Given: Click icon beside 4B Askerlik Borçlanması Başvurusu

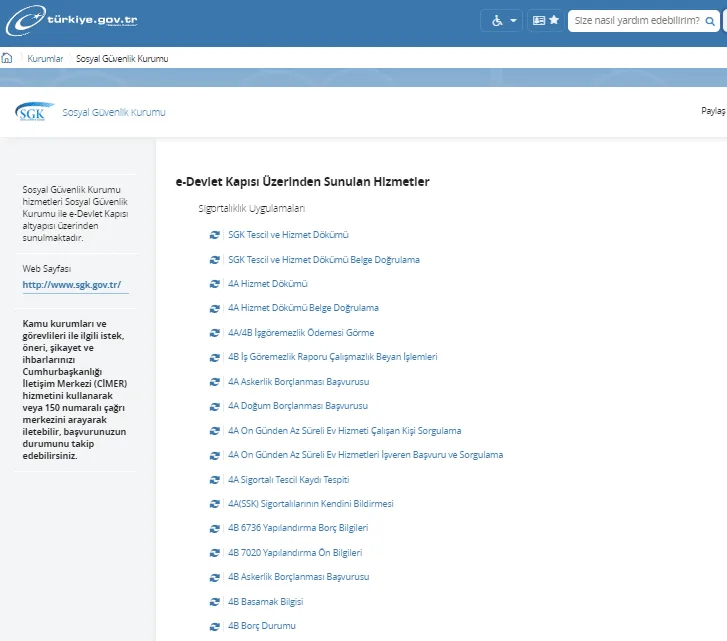Looking at the screenshot, I should click(215, 578).
